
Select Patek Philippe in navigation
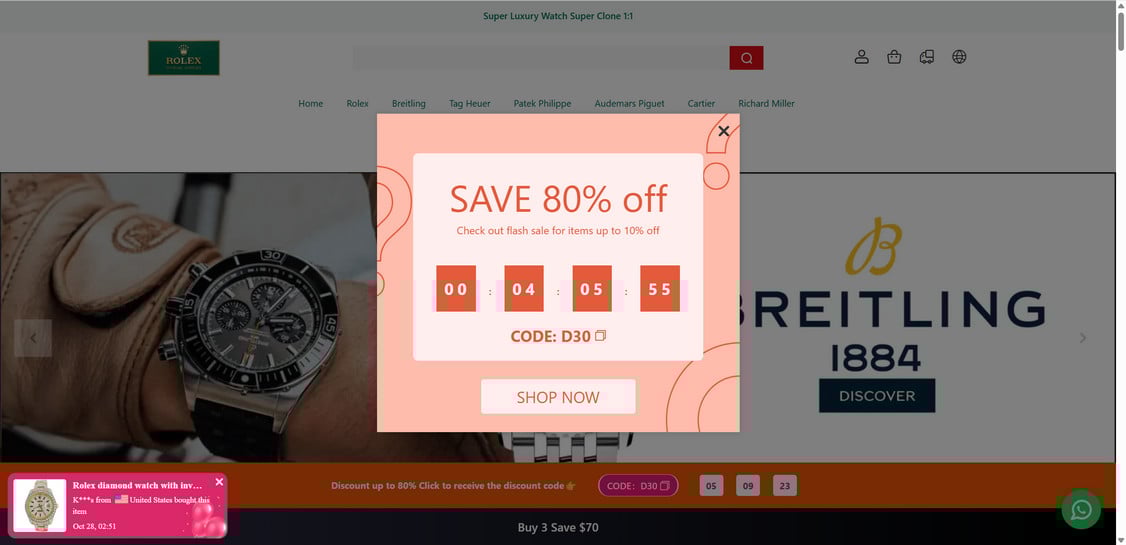pos(542,103)
